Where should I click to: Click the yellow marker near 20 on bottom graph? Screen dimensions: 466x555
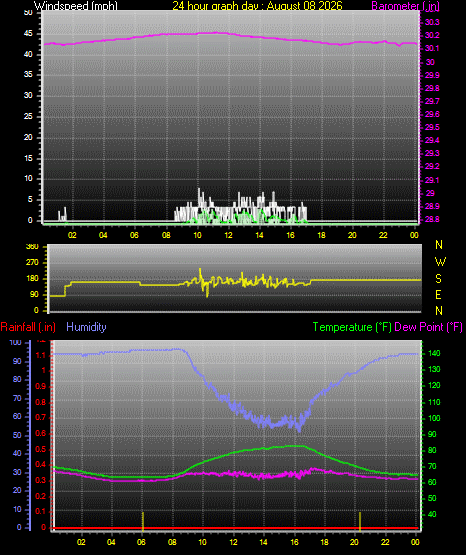tap(360, 521)
